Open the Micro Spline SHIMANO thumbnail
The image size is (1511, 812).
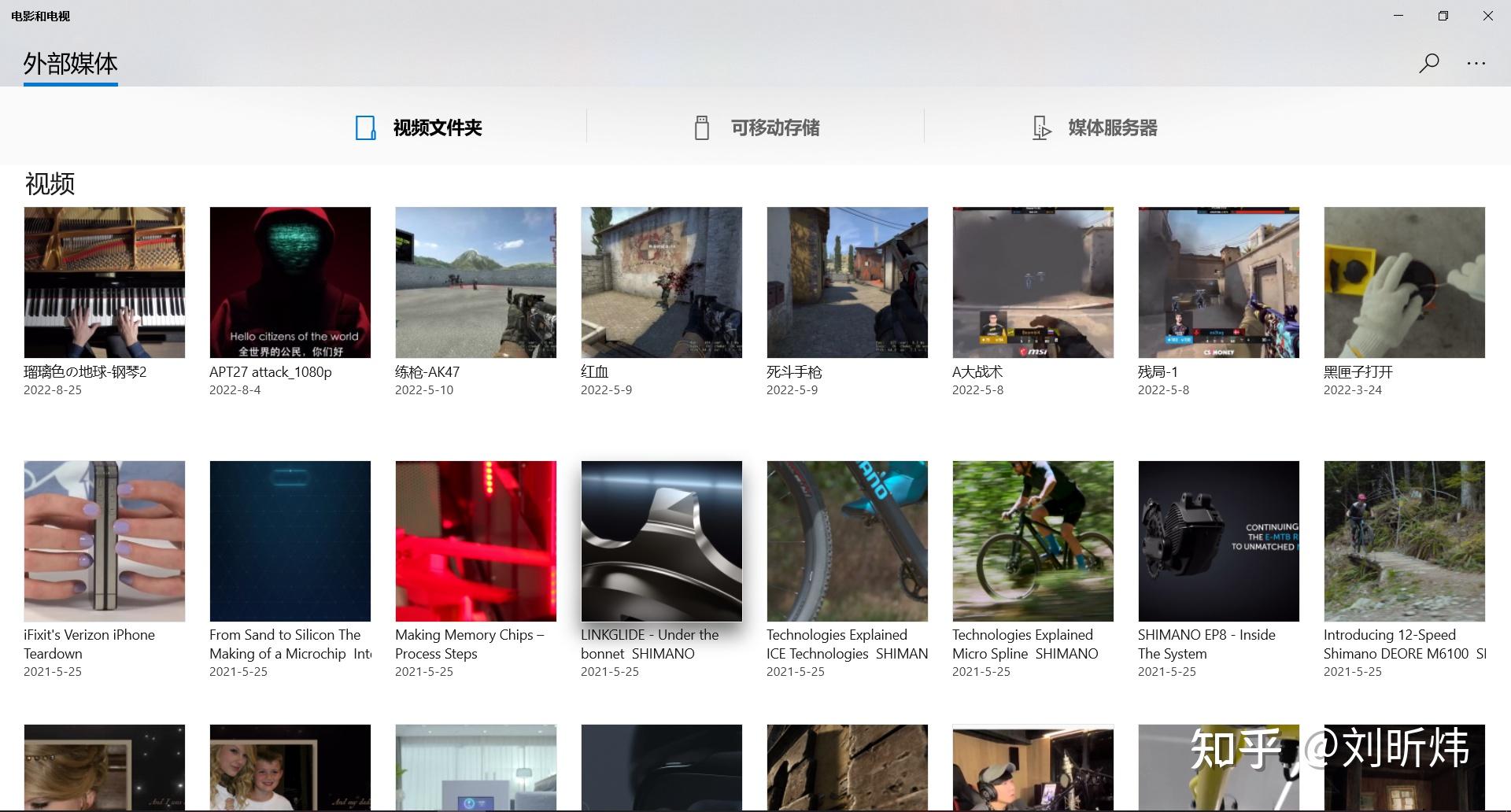[1033, 541]
